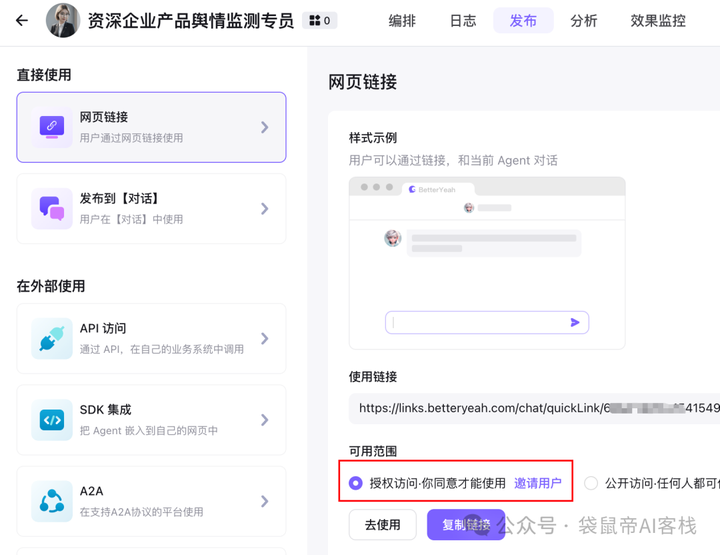
Task: Click the 可用范围 label
Action: 372,451
